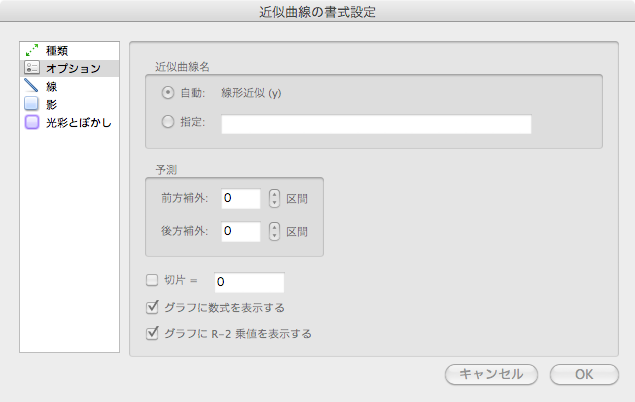Open the 線 category label
Screen dimensions: 635x402
click(52, 87)
